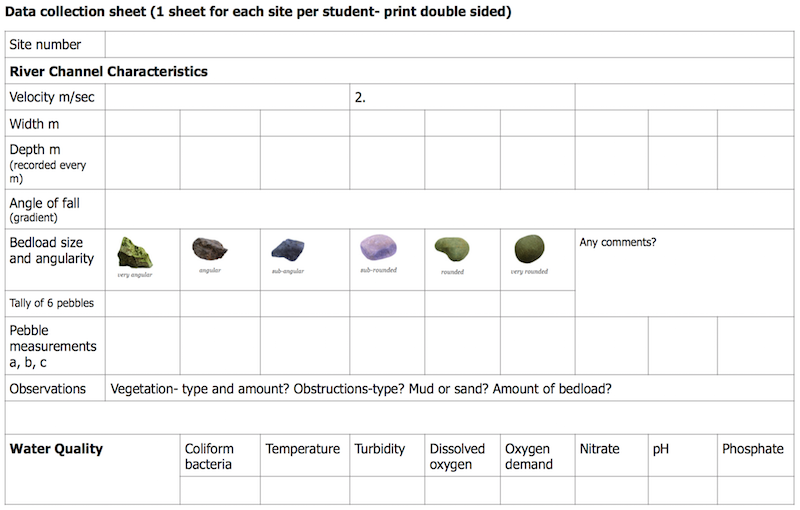Viewport: 800px width, 510px height.
Task: Click the Temperature column header
Action: pos(303,450)
